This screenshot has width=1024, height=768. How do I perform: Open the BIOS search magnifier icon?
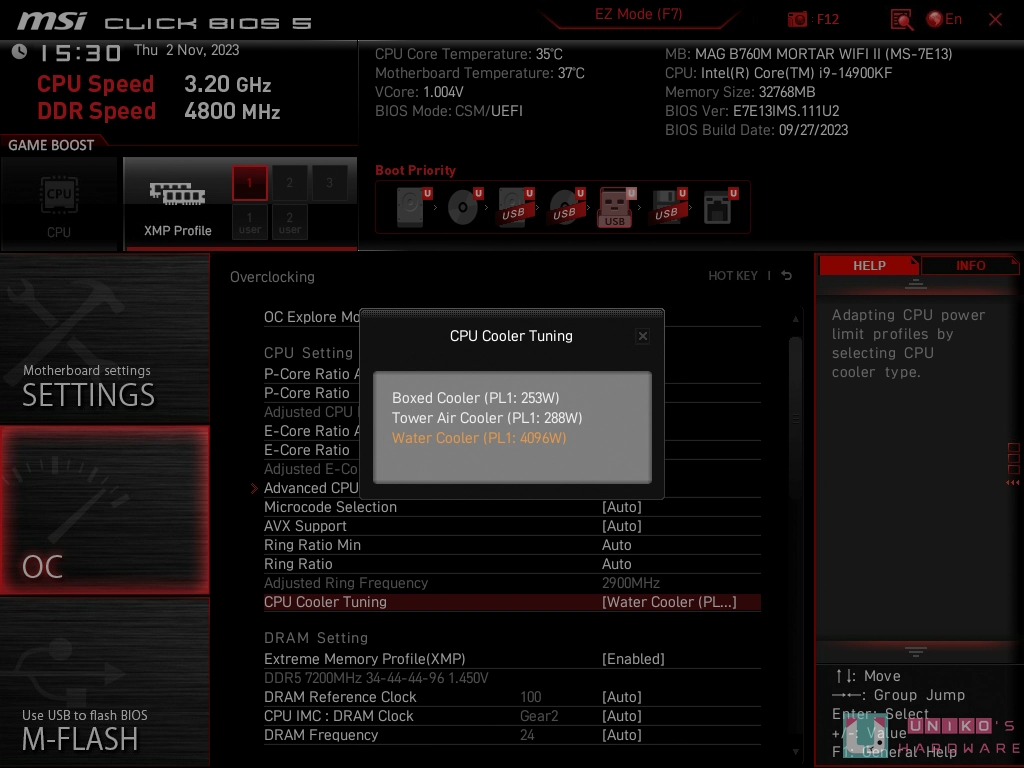(902, 20)
